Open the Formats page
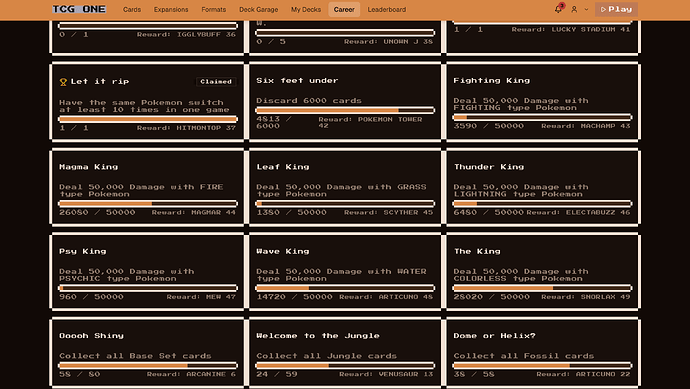Viewport: 690px width, 389px height. coord(213,9)
